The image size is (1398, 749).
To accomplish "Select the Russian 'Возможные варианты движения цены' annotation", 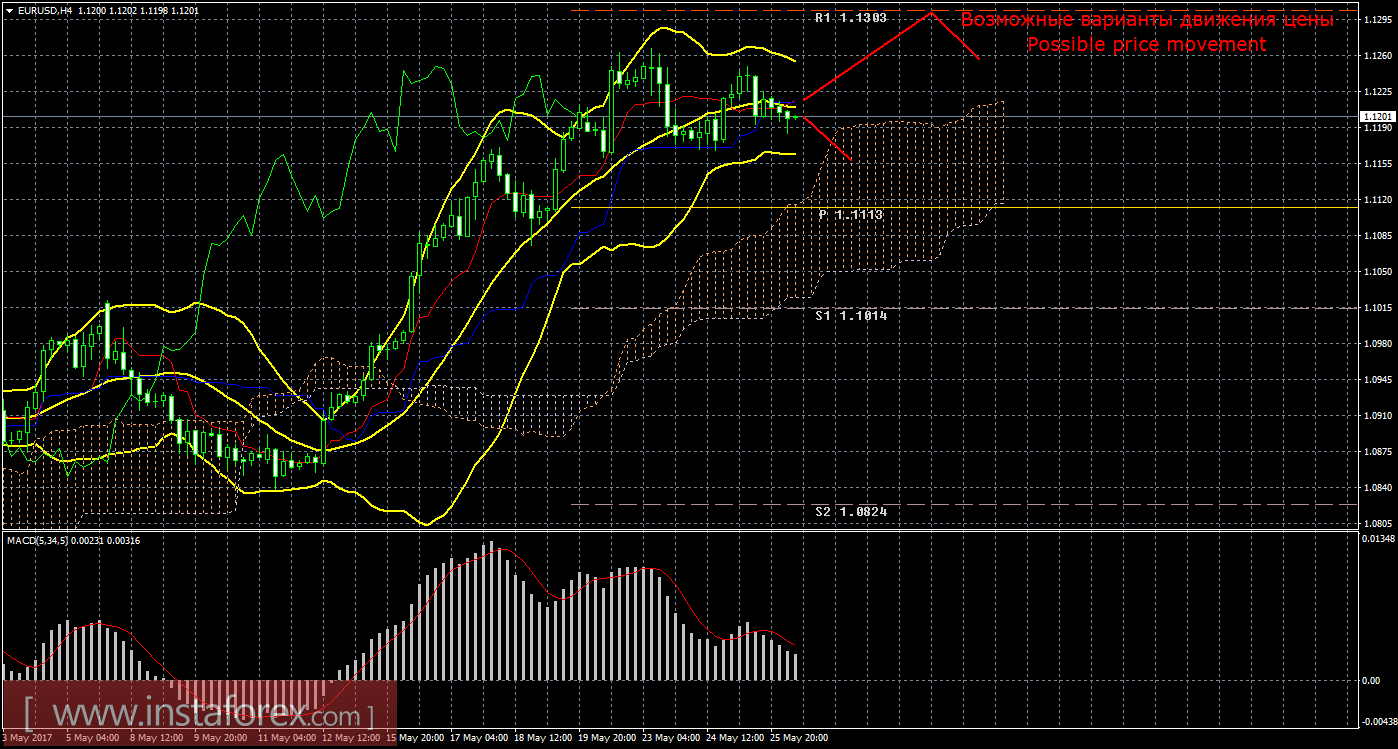I will (1147, 20).
